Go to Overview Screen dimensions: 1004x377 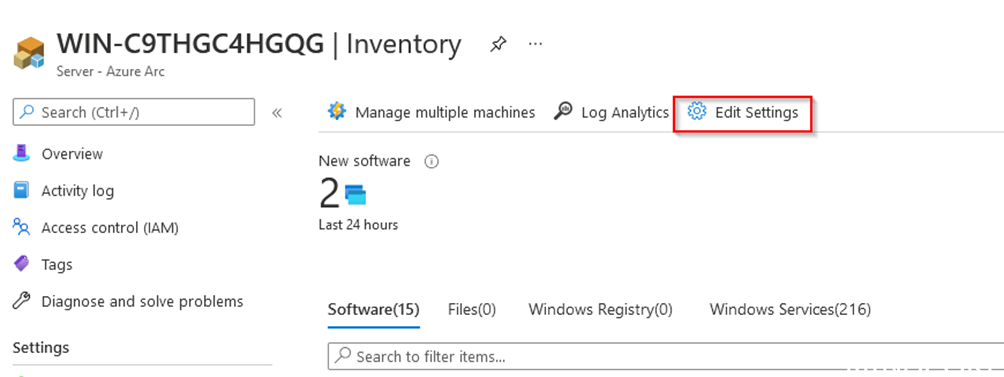click(x=72, y=154)
